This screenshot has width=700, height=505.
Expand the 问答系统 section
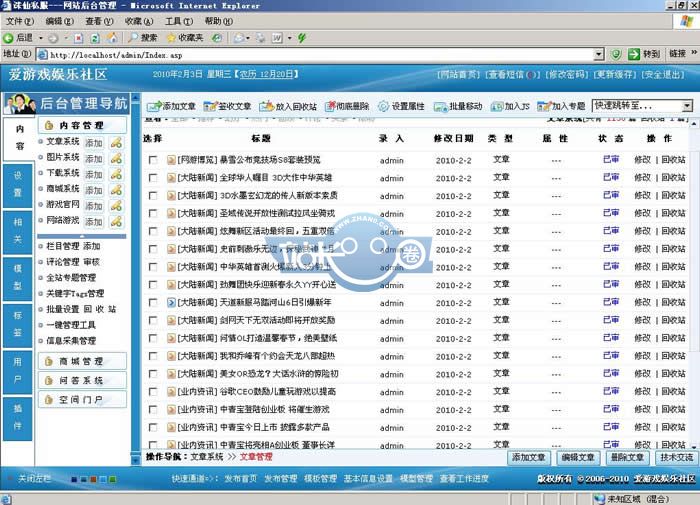click(83, 380)
